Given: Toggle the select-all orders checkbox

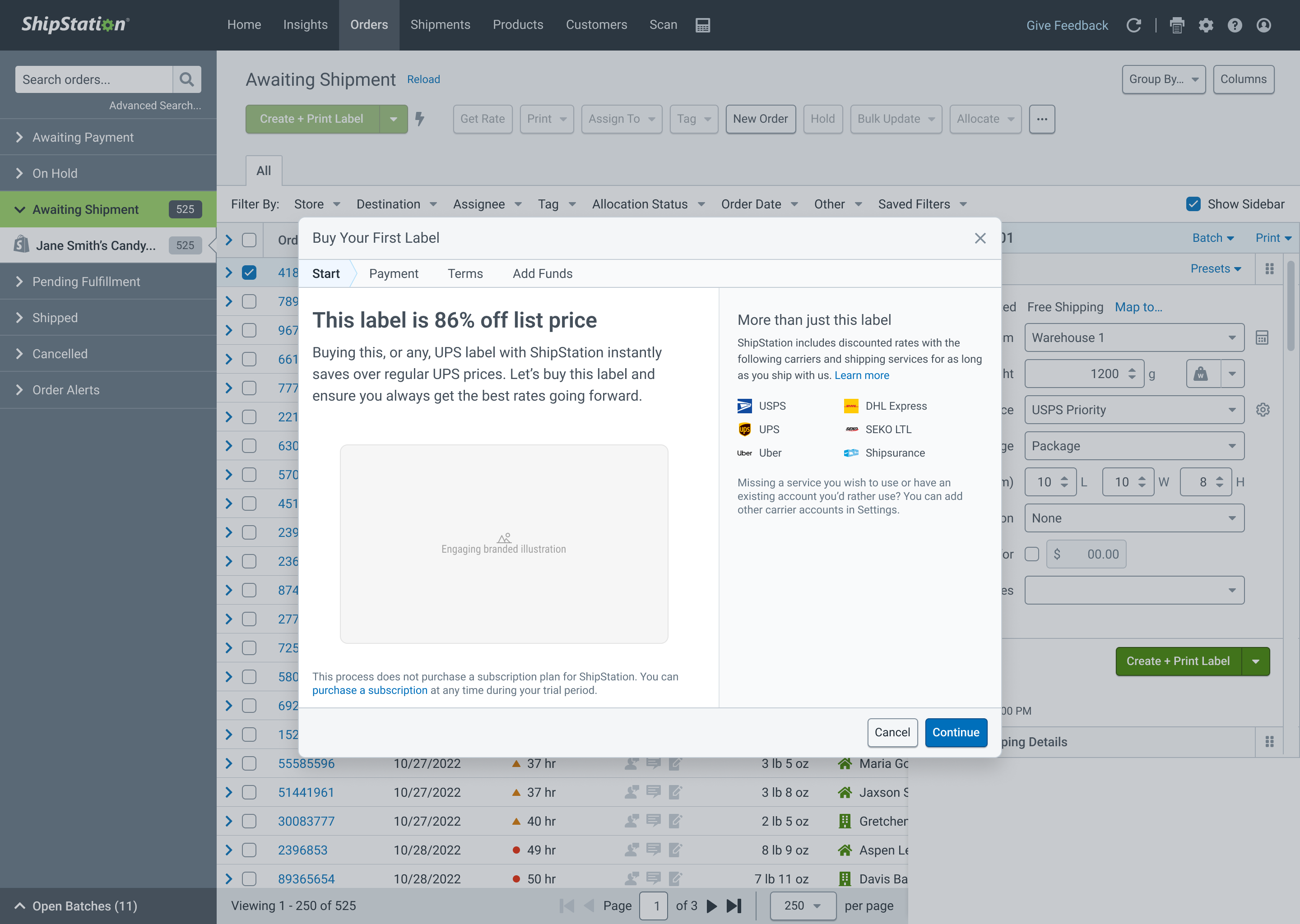Looking at the screenshot, I should click(249, 240).
